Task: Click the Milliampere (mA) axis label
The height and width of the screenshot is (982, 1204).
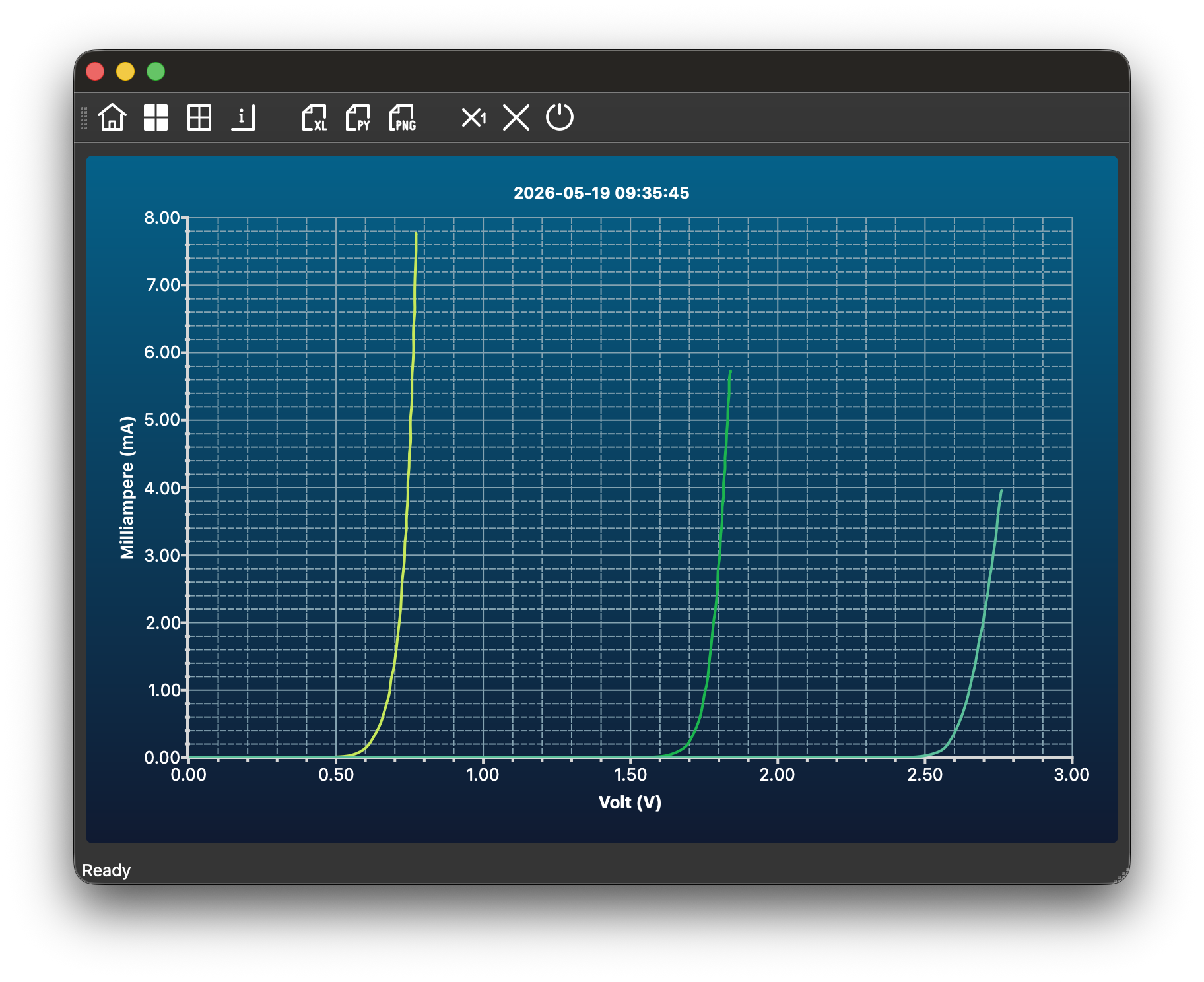Action: click(x=127, y=488)
